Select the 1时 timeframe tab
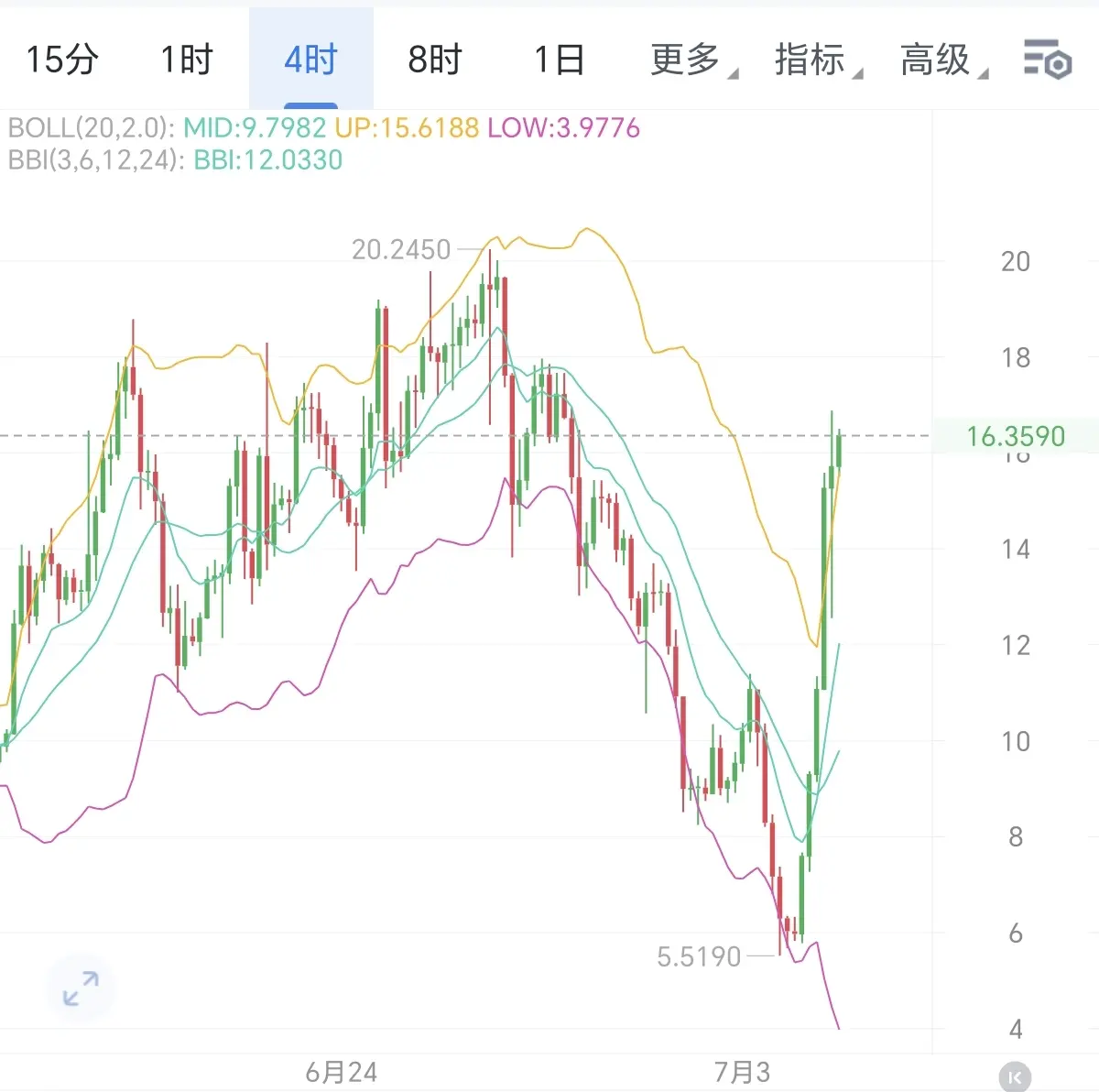The width and height of the screenshot is (1099, 1092). coord(187,60)
